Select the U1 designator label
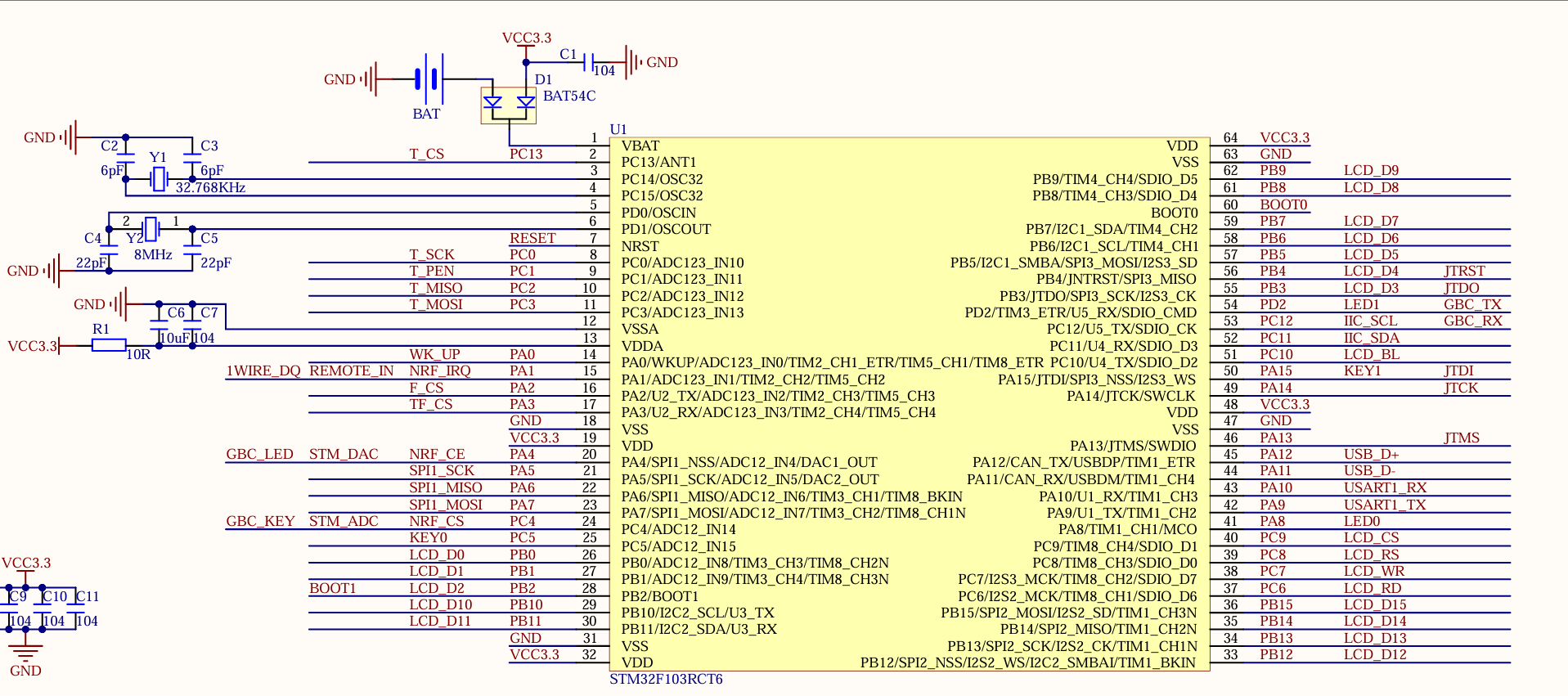Viewport: 1568px width, 696px height. tap(618, 129)
